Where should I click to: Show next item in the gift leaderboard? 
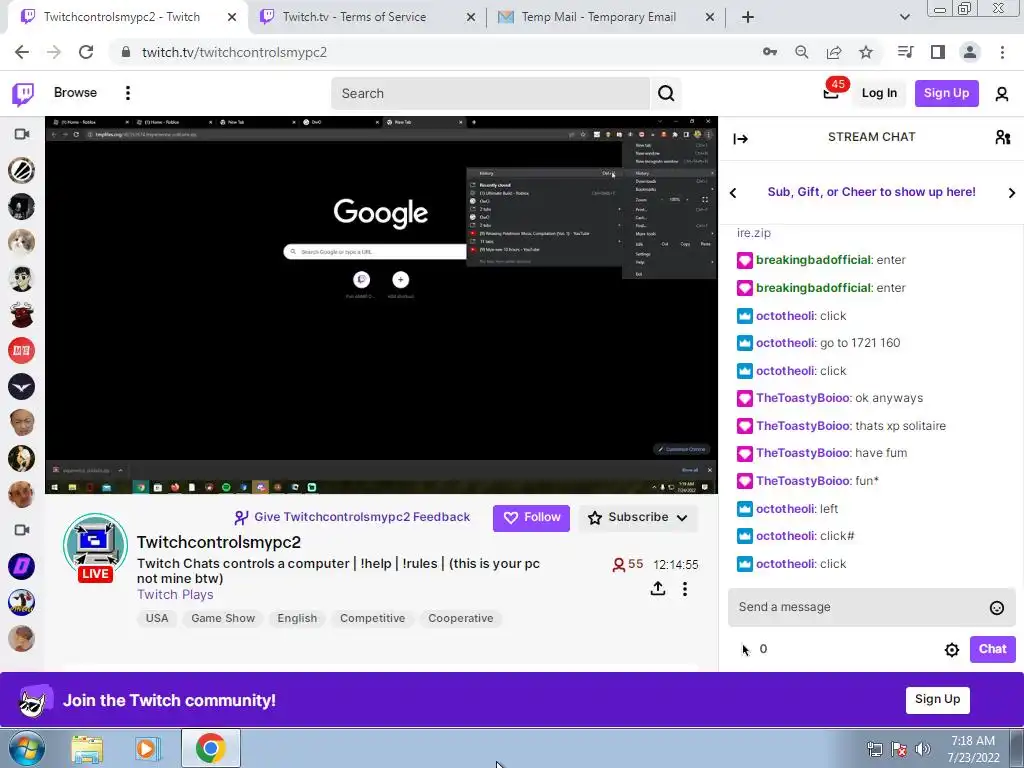pyautogui.click(x=1012, y=193)
